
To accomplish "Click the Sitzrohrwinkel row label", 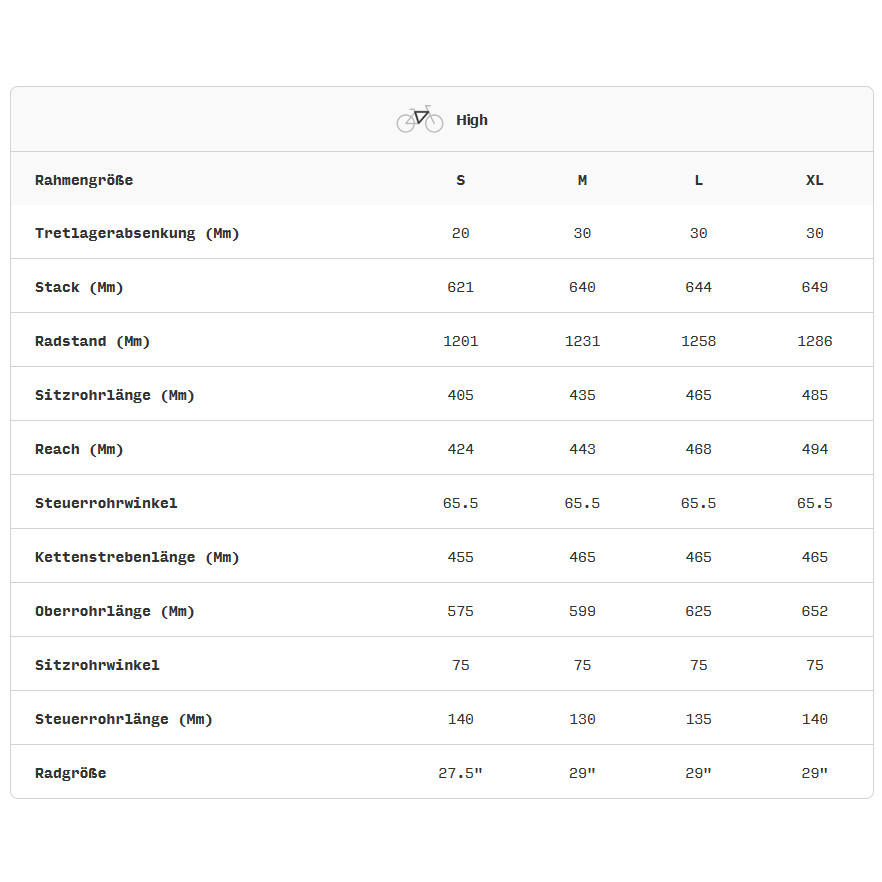I will [x=97, y=665].
